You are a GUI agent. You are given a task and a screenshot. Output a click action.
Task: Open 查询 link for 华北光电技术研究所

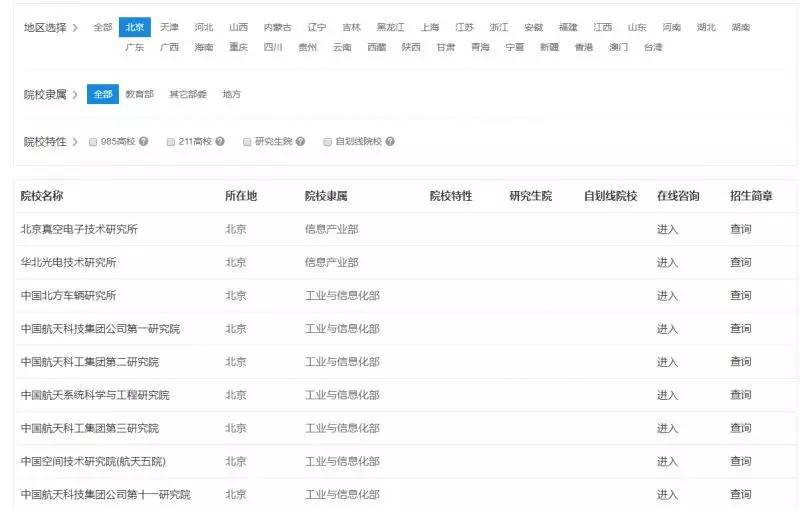click(x=740, y=262)
